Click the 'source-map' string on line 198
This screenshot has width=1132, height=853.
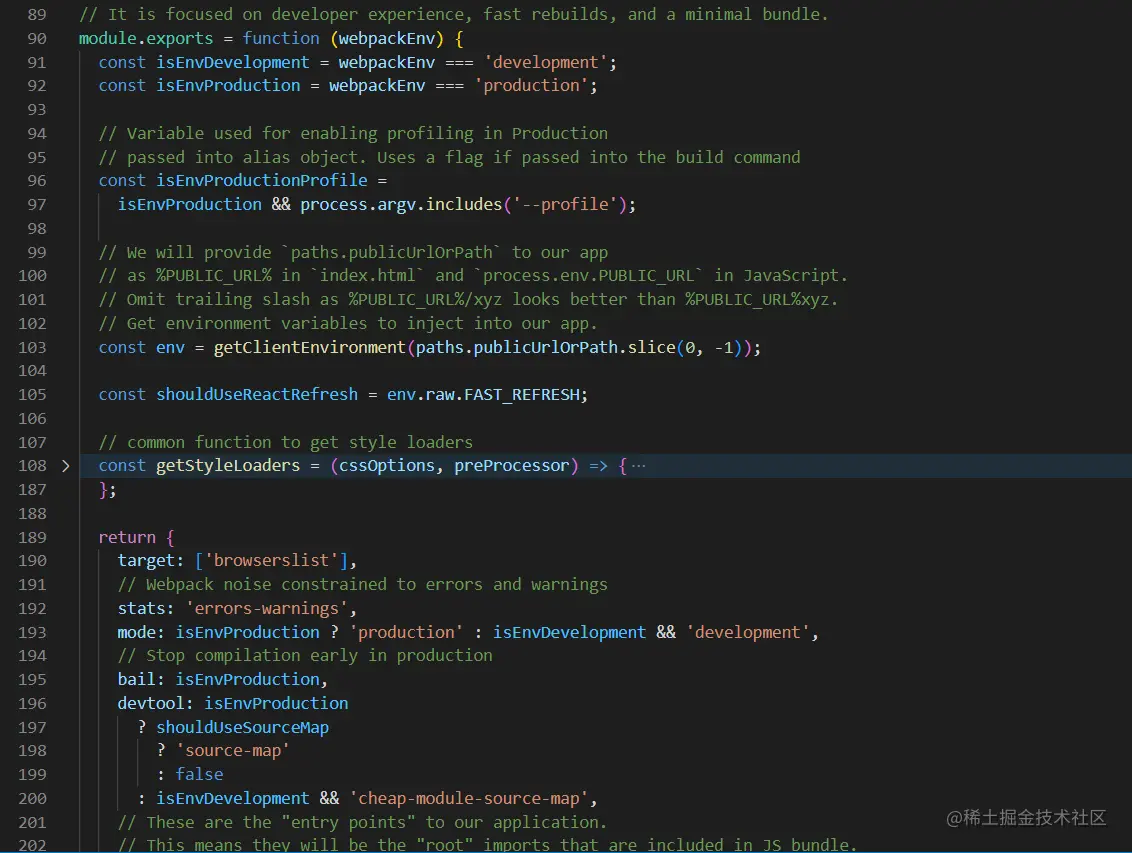coord(232,751)
